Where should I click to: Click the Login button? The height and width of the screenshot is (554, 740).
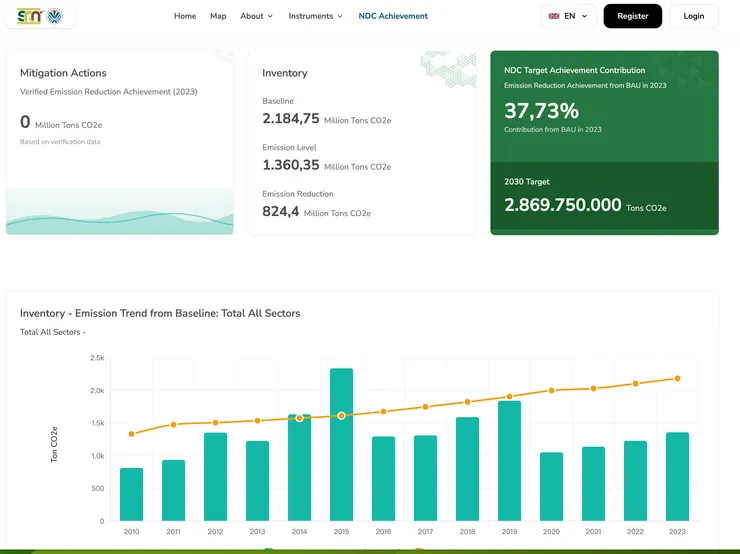point(694,16)
